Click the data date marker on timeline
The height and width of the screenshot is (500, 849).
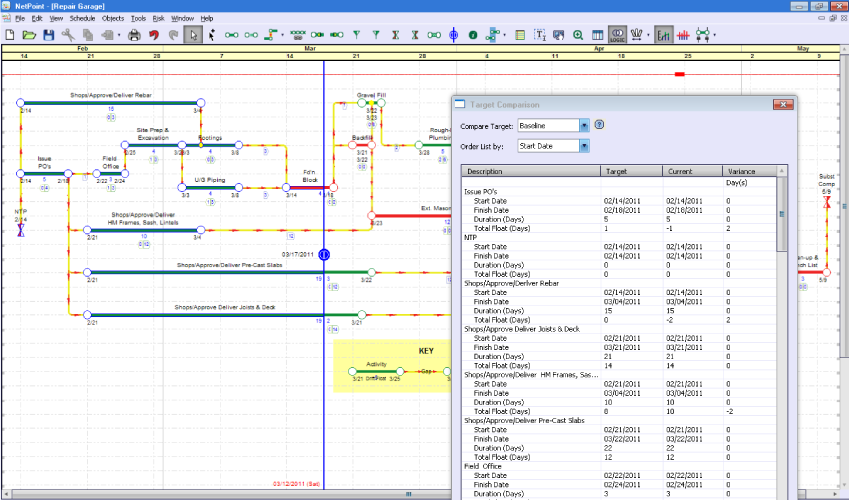tap(324, 255)
